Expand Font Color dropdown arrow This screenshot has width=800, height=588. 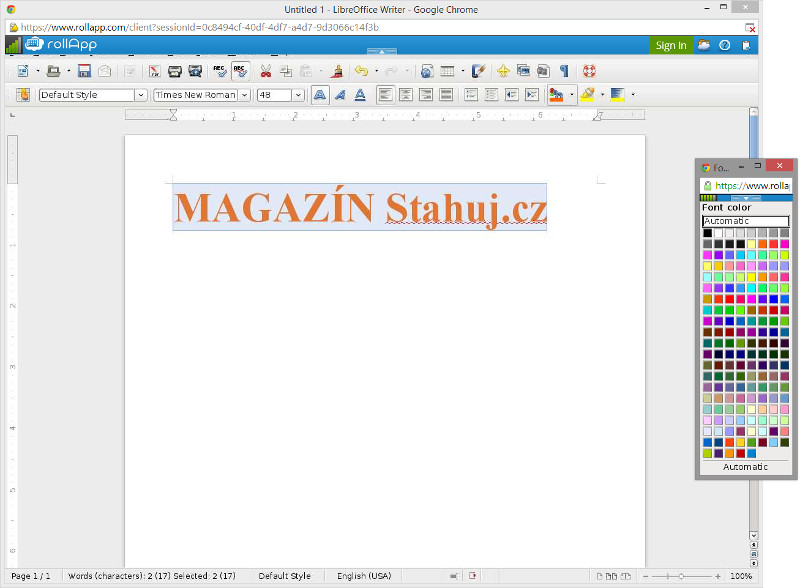click(571, 95)
